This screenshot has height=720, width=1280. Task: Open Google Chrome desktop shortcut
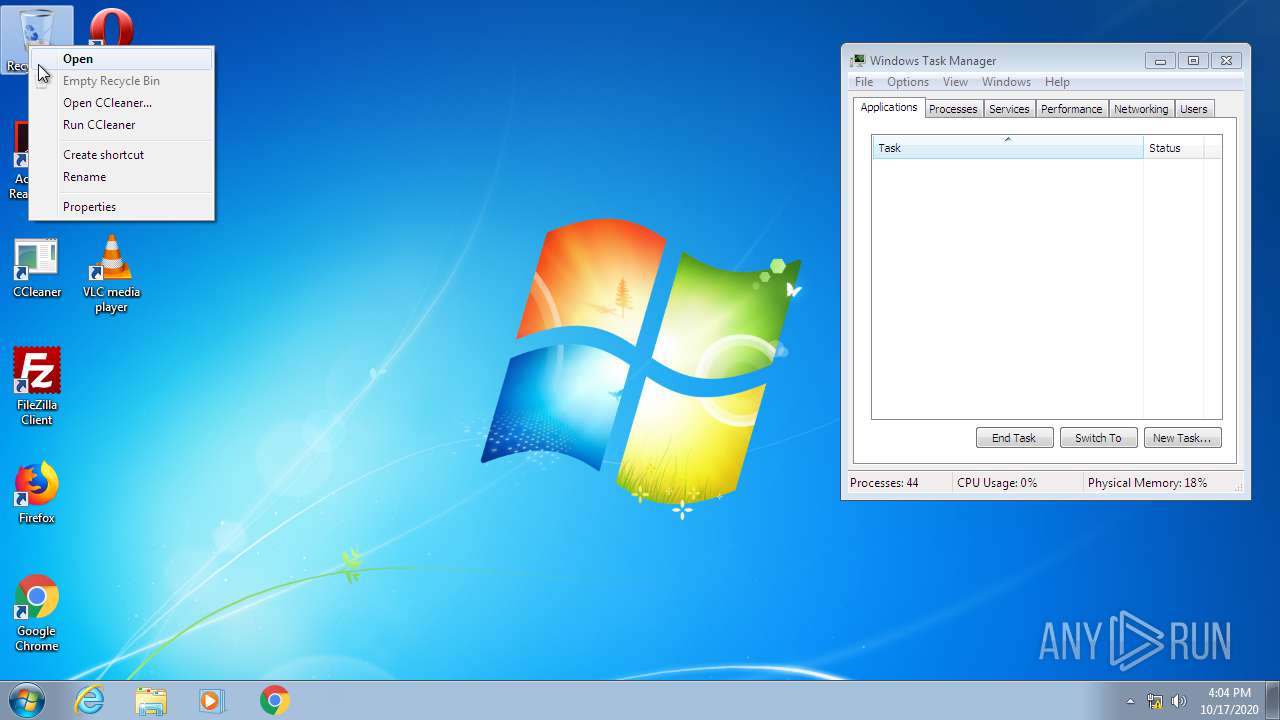37,613
